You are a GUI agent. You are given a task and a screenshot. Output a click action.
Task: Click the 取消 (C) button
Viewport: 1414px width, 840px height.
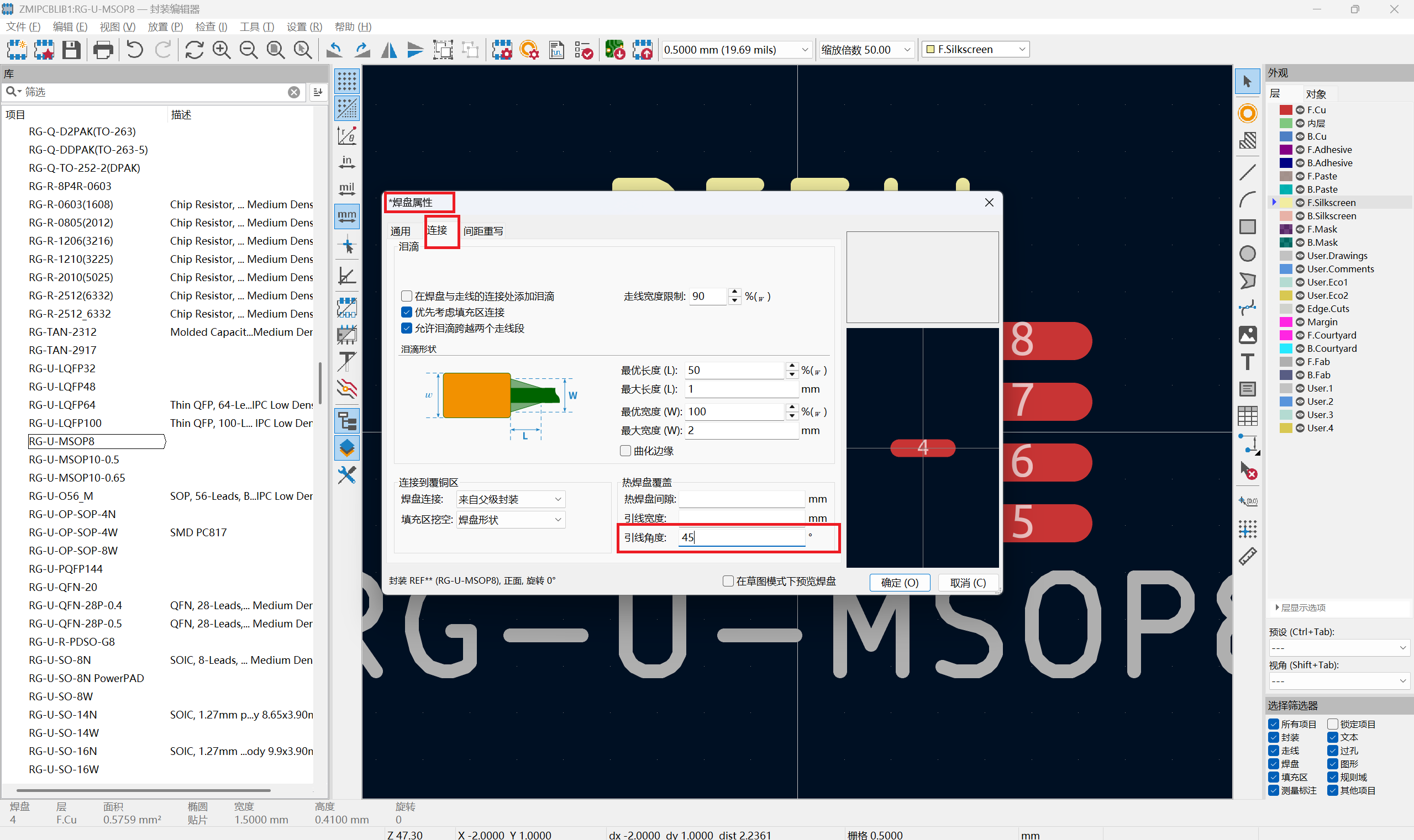tap(968, 583)
